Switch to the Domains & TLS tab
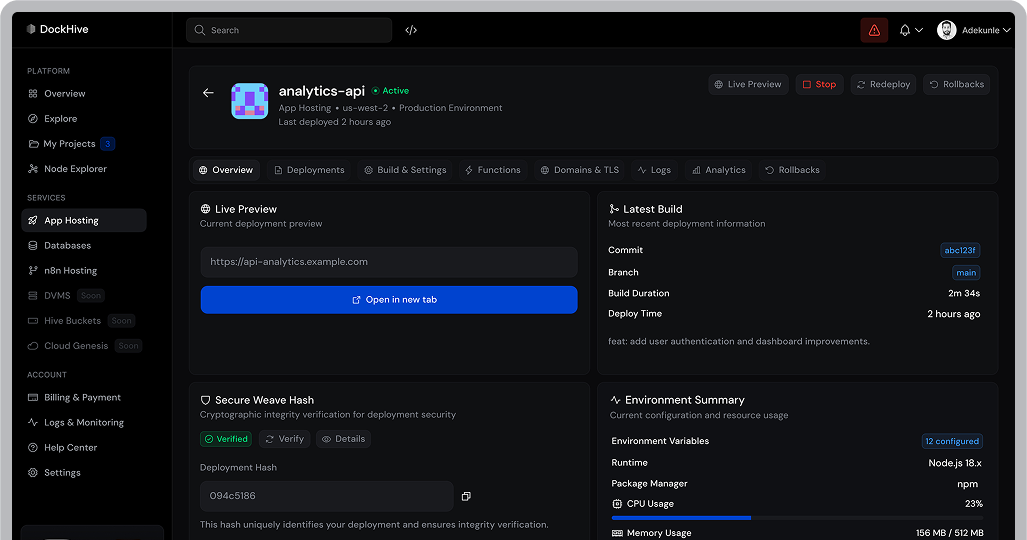 coord(580,170)
